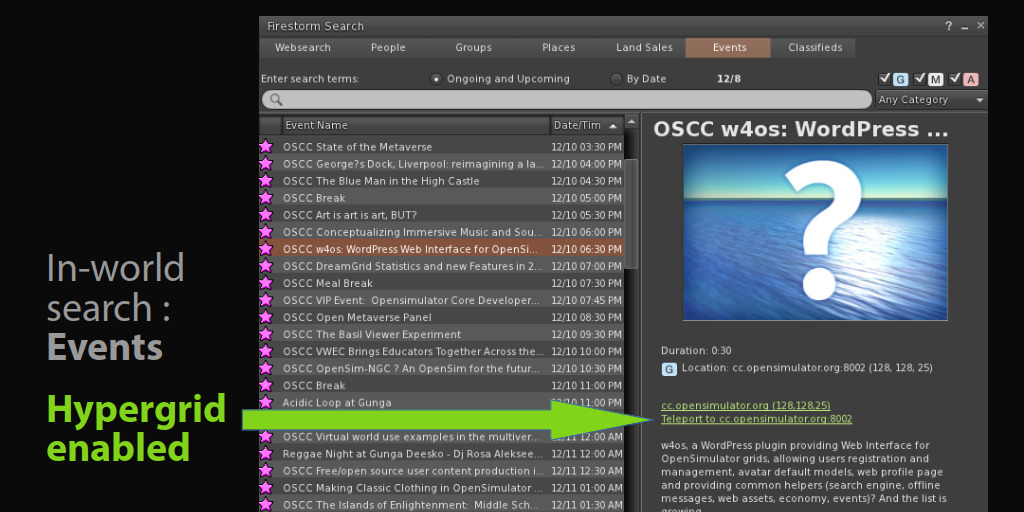Select Acidic Loop at Gunga event
The width and height of the screenshot is (1024, 512).
click(441, 402)
